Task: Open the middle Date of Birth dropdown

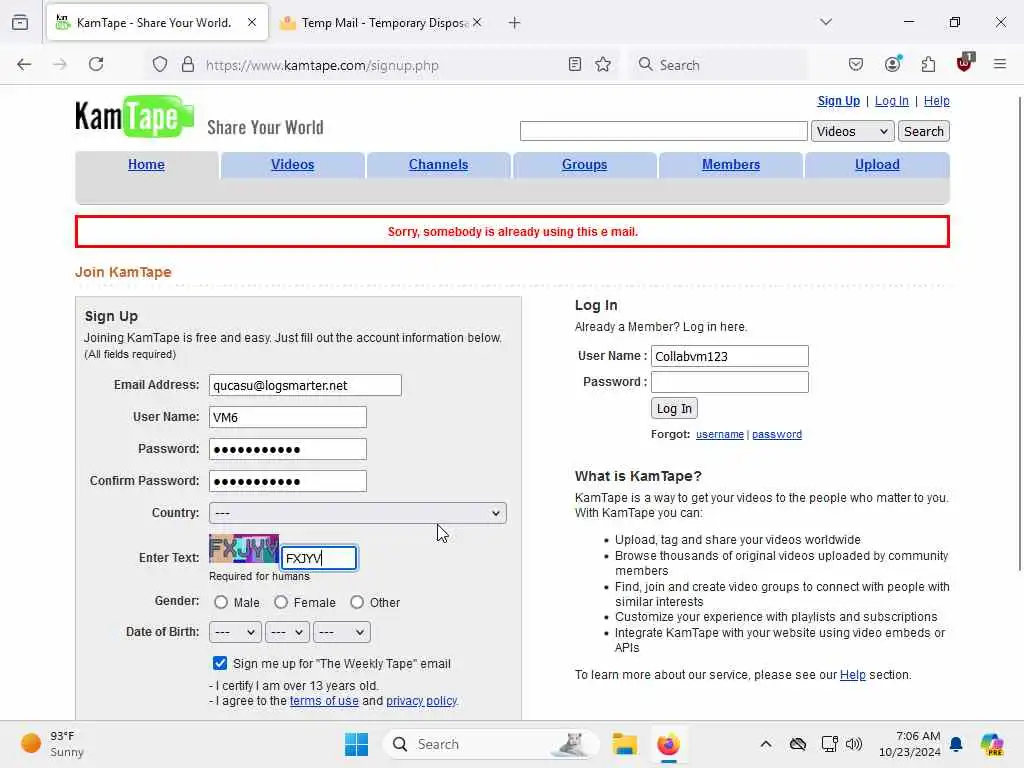Action: pos(287,632)
